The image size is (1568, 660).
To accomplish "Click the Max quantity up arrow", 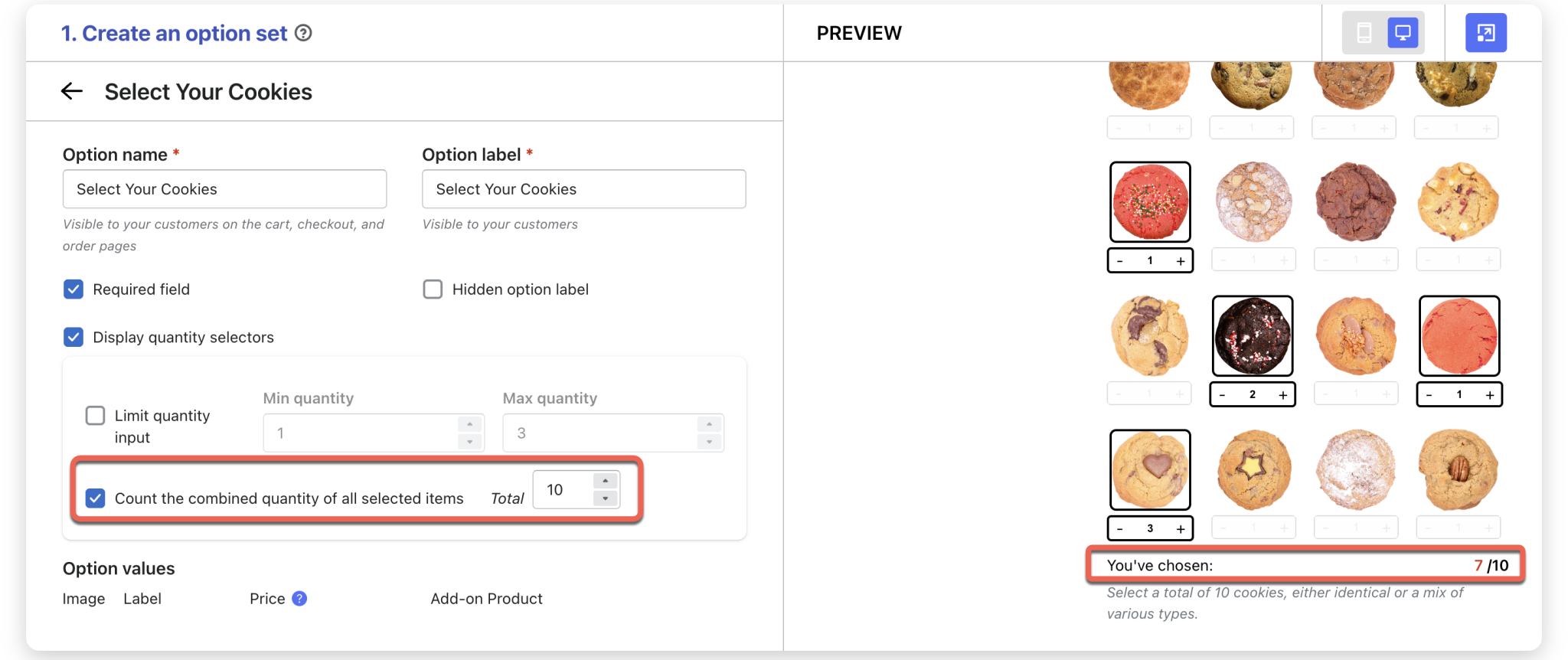I will click(x=708, y=424).
